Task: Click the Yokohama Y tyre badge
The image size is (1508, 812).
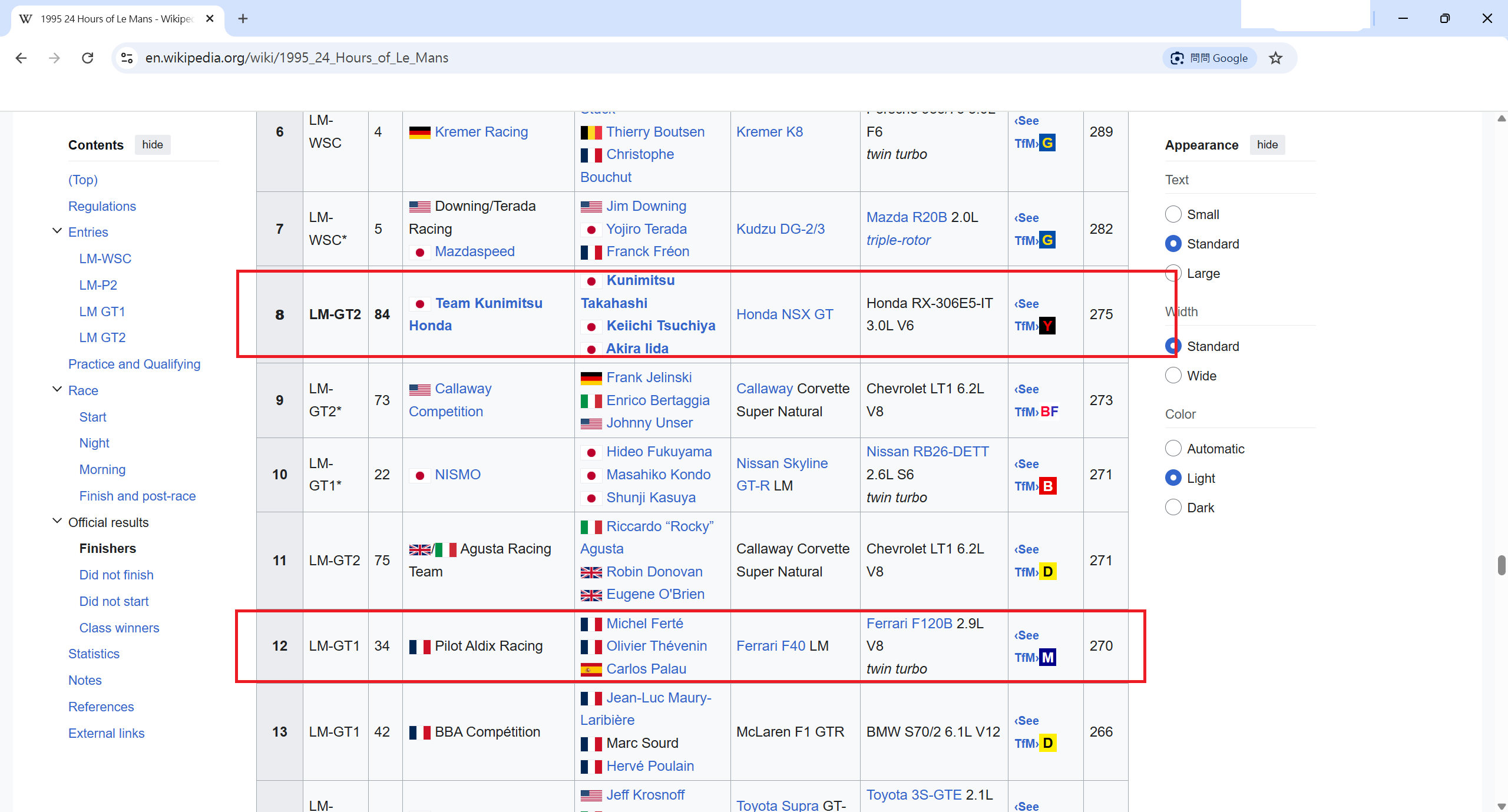Action: (x=1047, y=326)
